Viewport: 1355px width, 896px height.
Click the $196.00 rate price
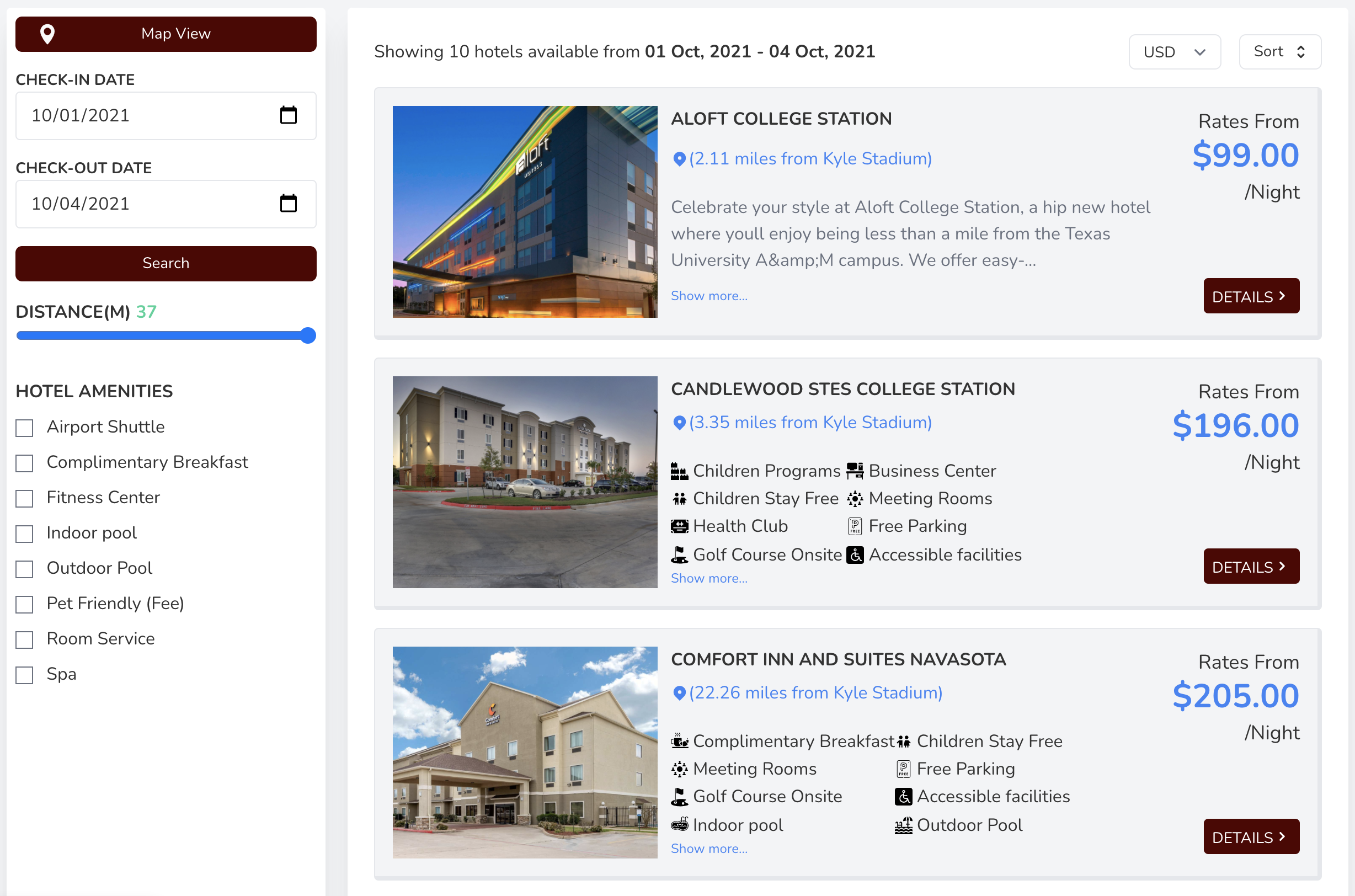[1236, 426]
